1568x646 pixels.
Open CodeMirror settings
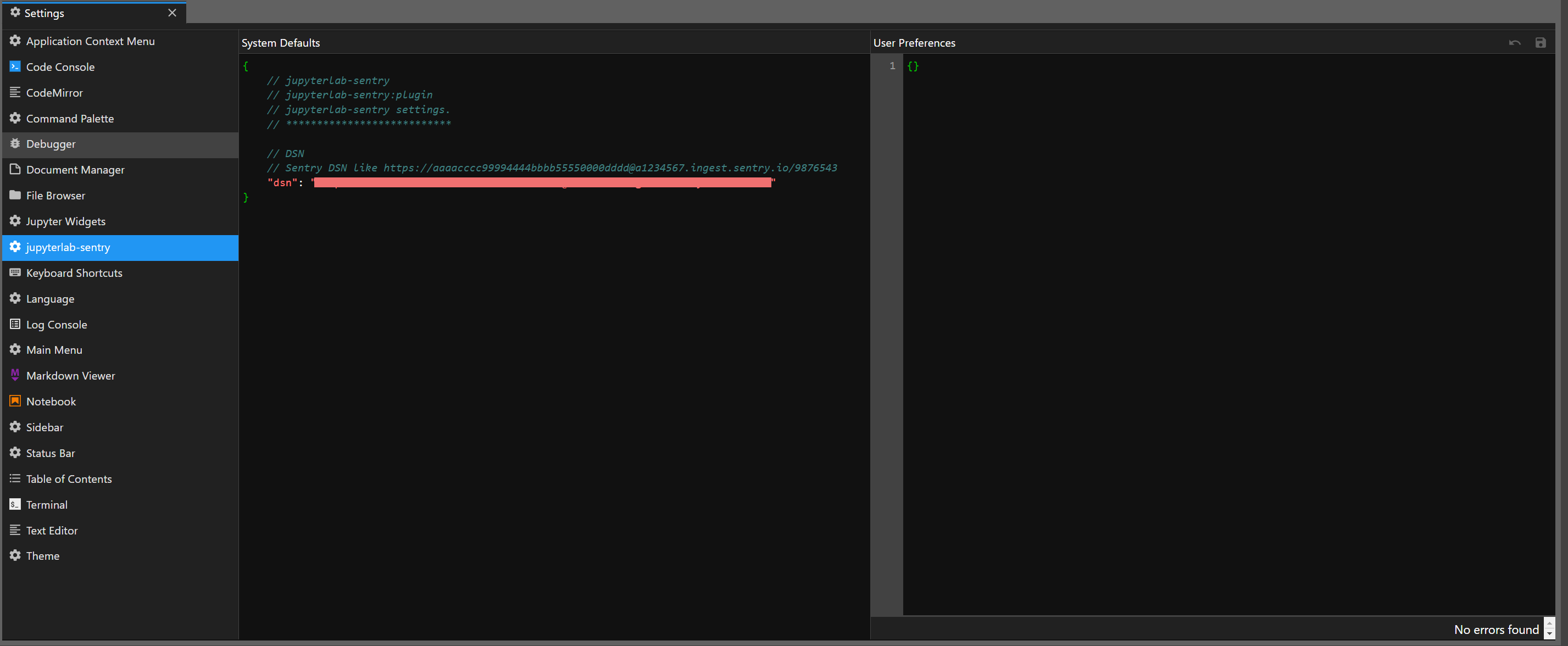[x=120, y=92]
